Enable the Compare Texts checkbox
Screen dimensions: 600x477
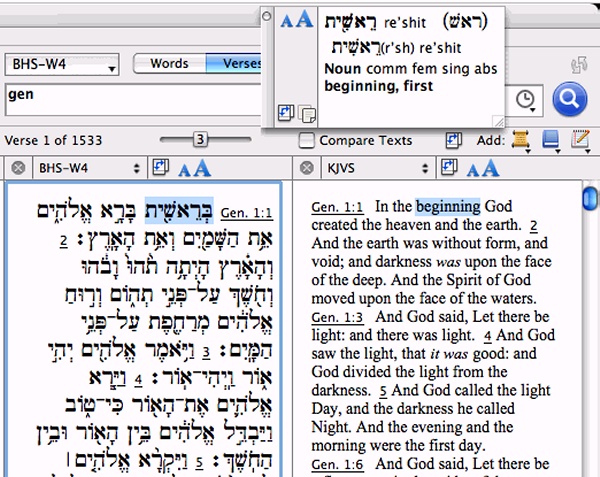point(307,140)
